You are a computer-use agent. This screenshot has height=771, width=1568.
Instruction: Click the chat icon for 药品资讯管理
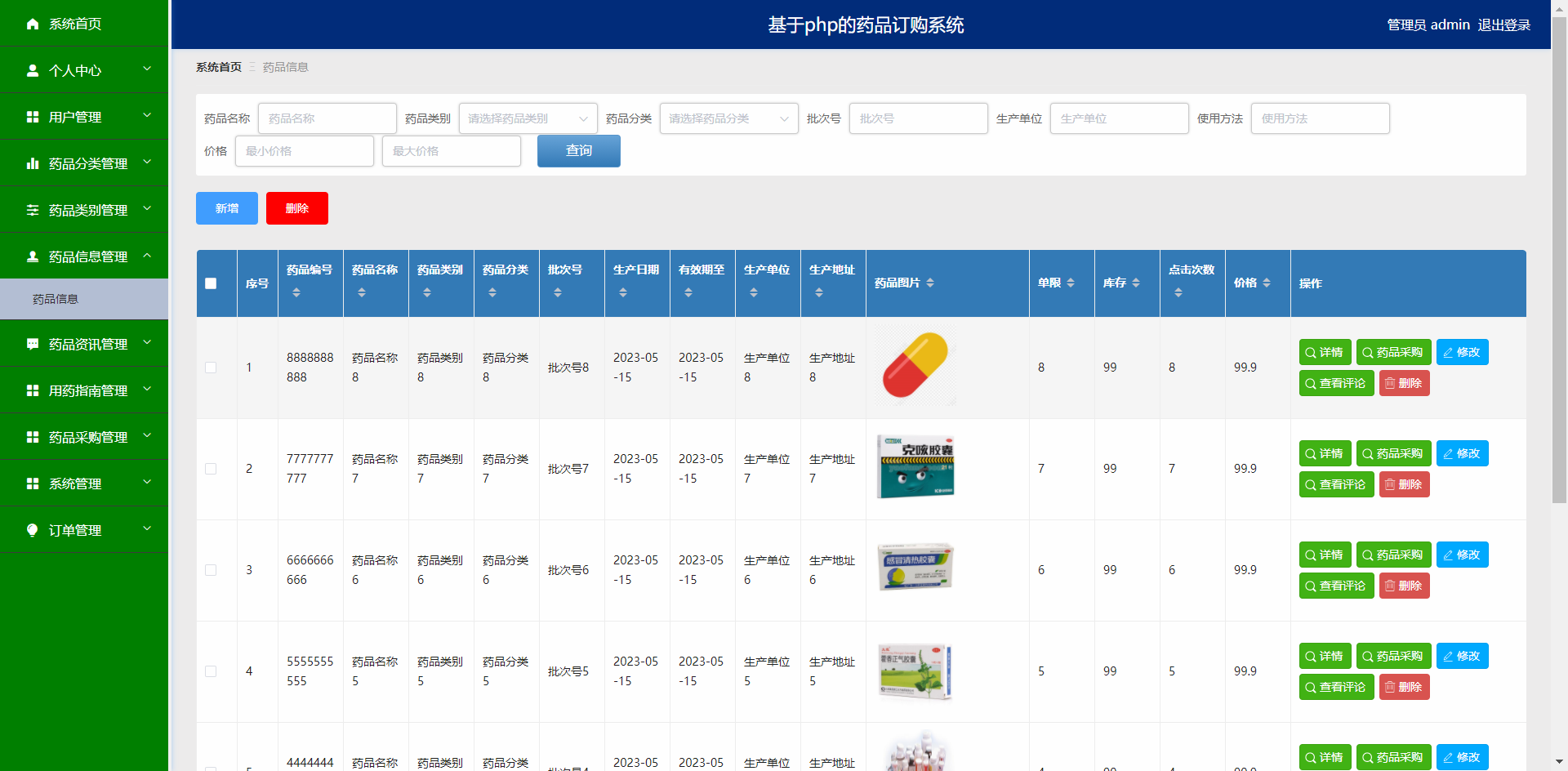tap(33, 344)
